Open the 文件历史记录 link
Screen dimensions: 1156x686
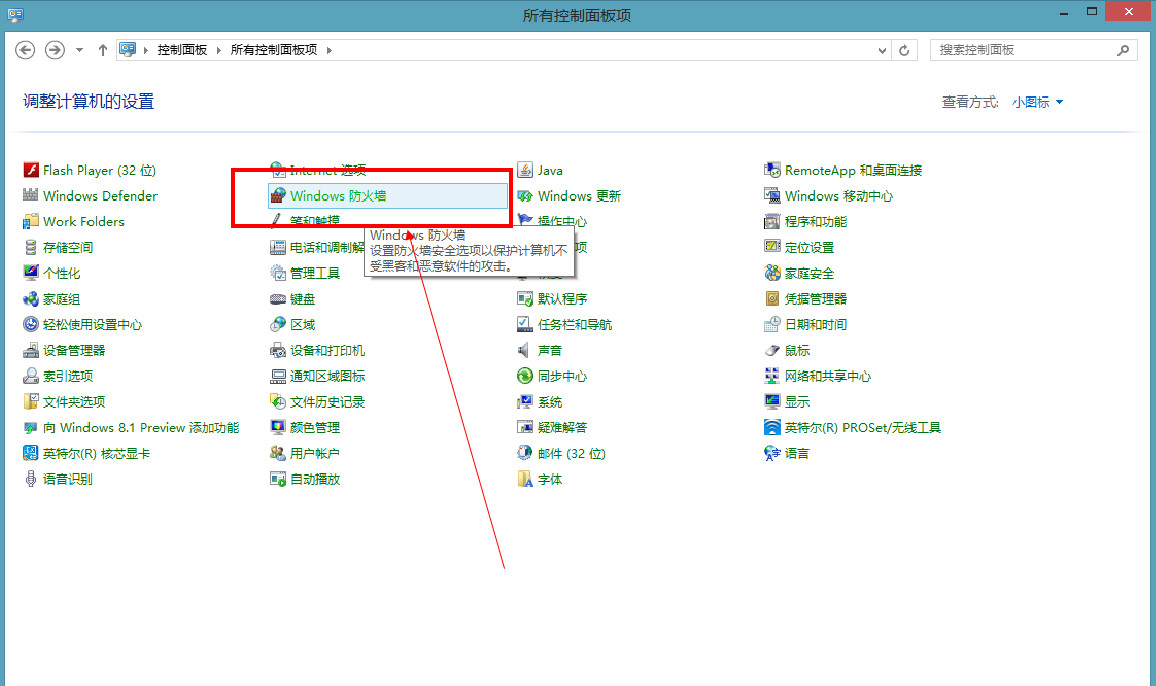pyautogui.click(x=327, y=401)
